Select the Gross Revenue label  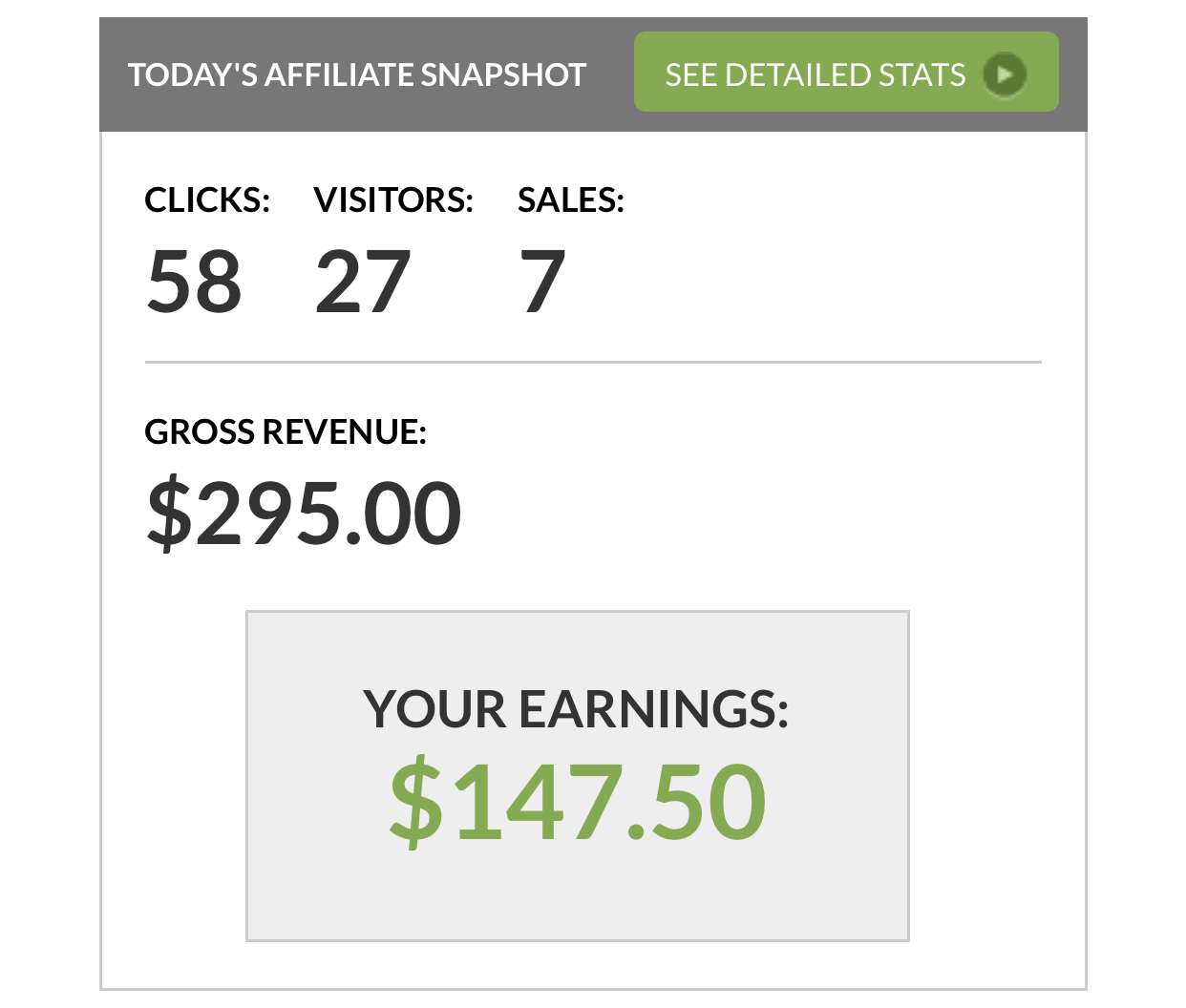pyautogui.click(x=285, y=431)
